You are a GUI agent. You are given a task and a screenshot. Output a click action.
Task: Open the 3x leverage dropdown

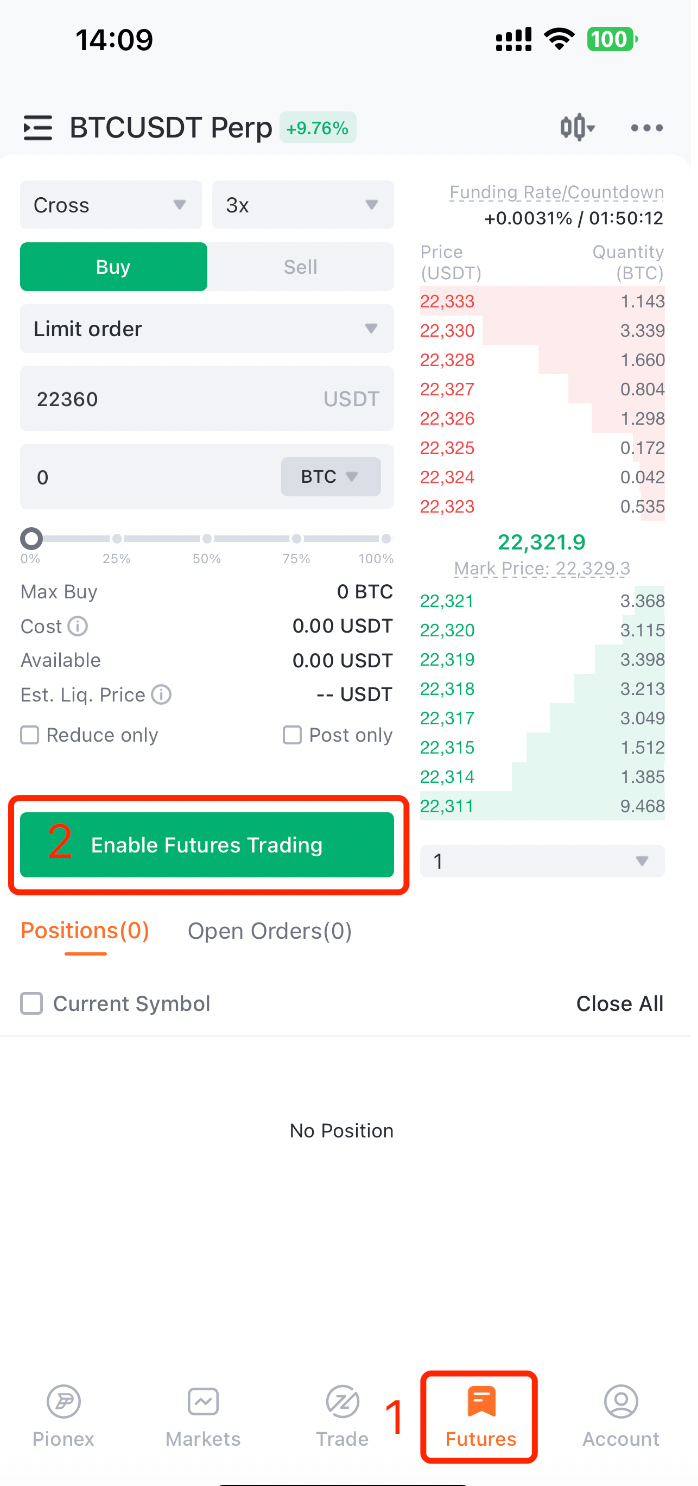coord(302,205)
